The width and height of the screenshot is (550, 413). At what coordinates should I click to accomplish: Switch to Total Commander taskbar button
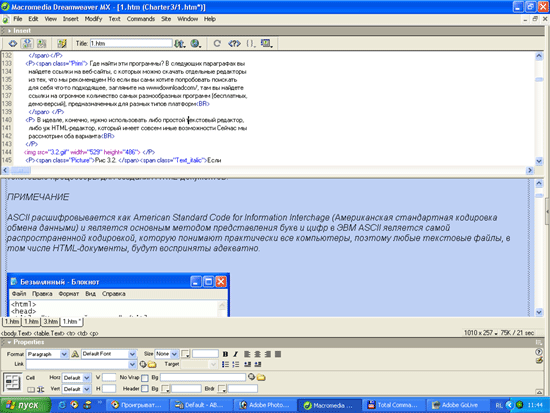tap(393, 405)
